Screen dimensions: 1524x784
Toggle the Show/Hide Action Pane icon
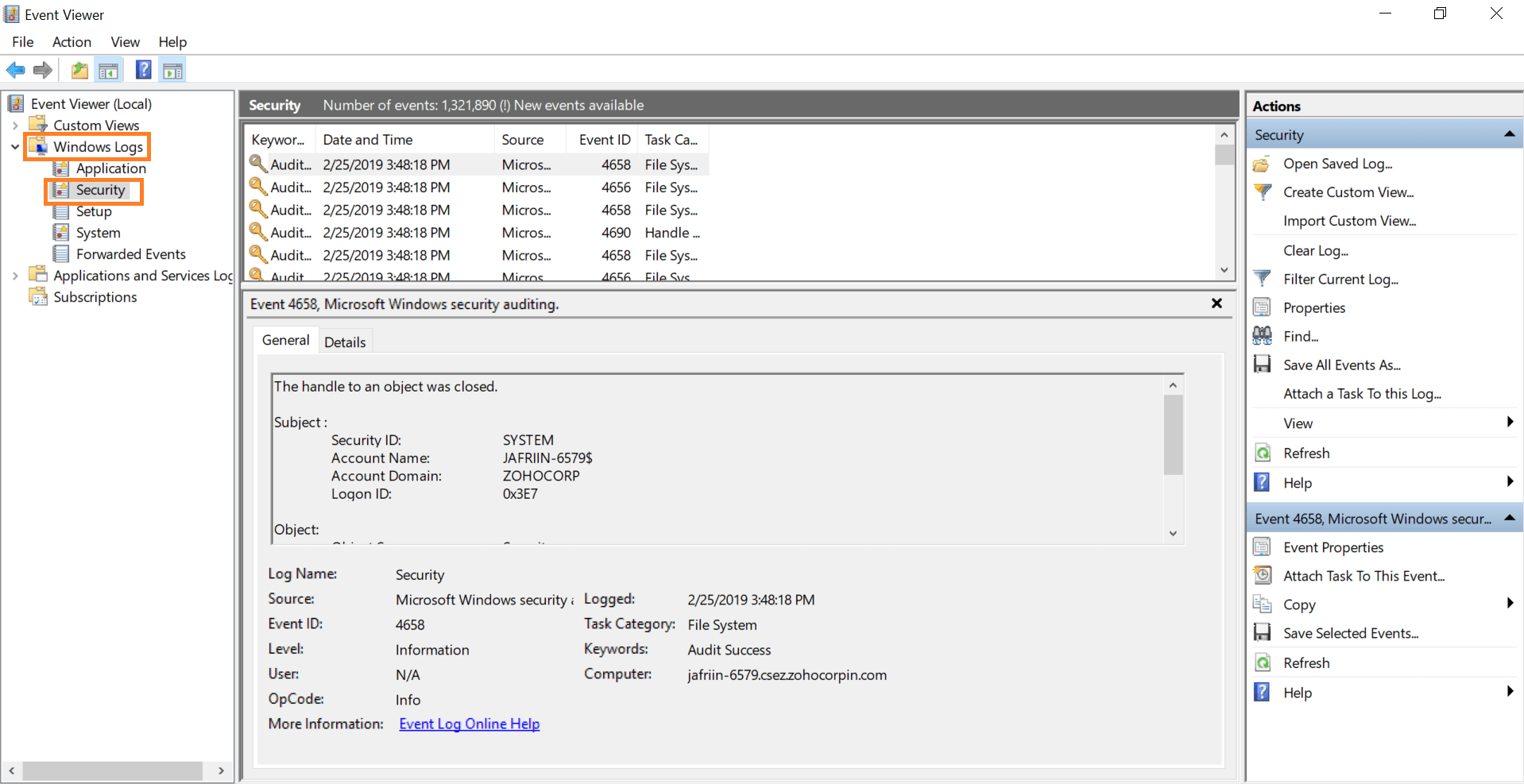click(x=172, y=70)
